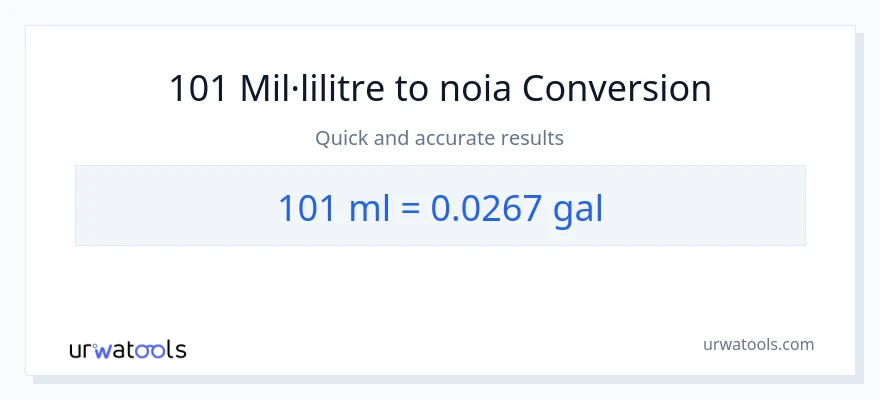
Task: Click the 'ools' letters of the logo
Action: click(x=162, y=349)
